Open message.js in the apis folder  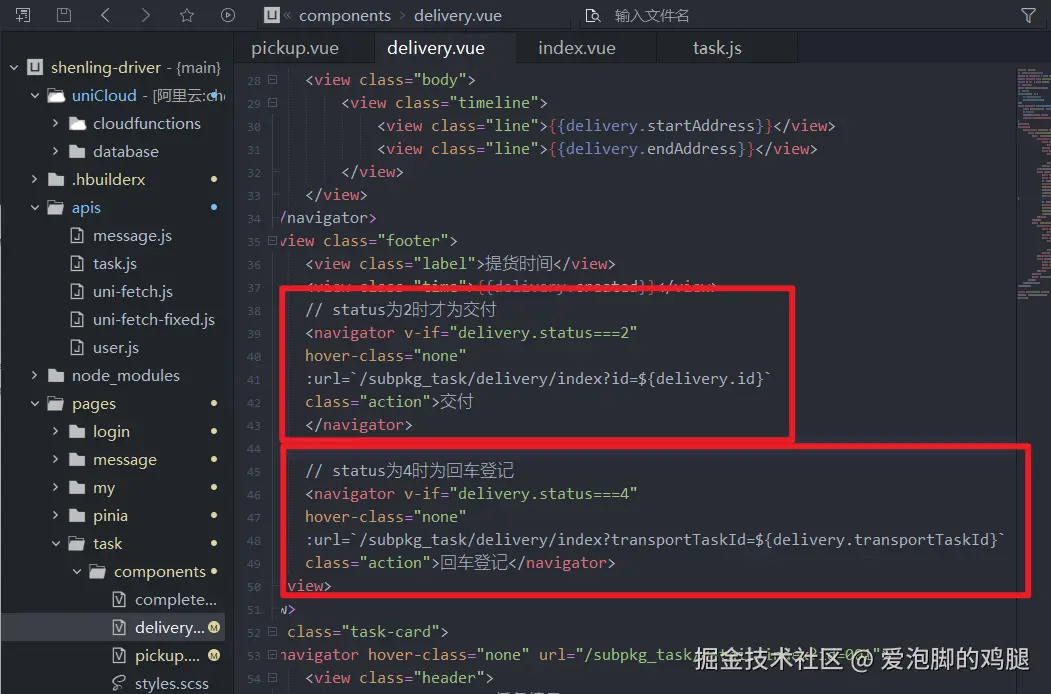[x=132, y=236]
